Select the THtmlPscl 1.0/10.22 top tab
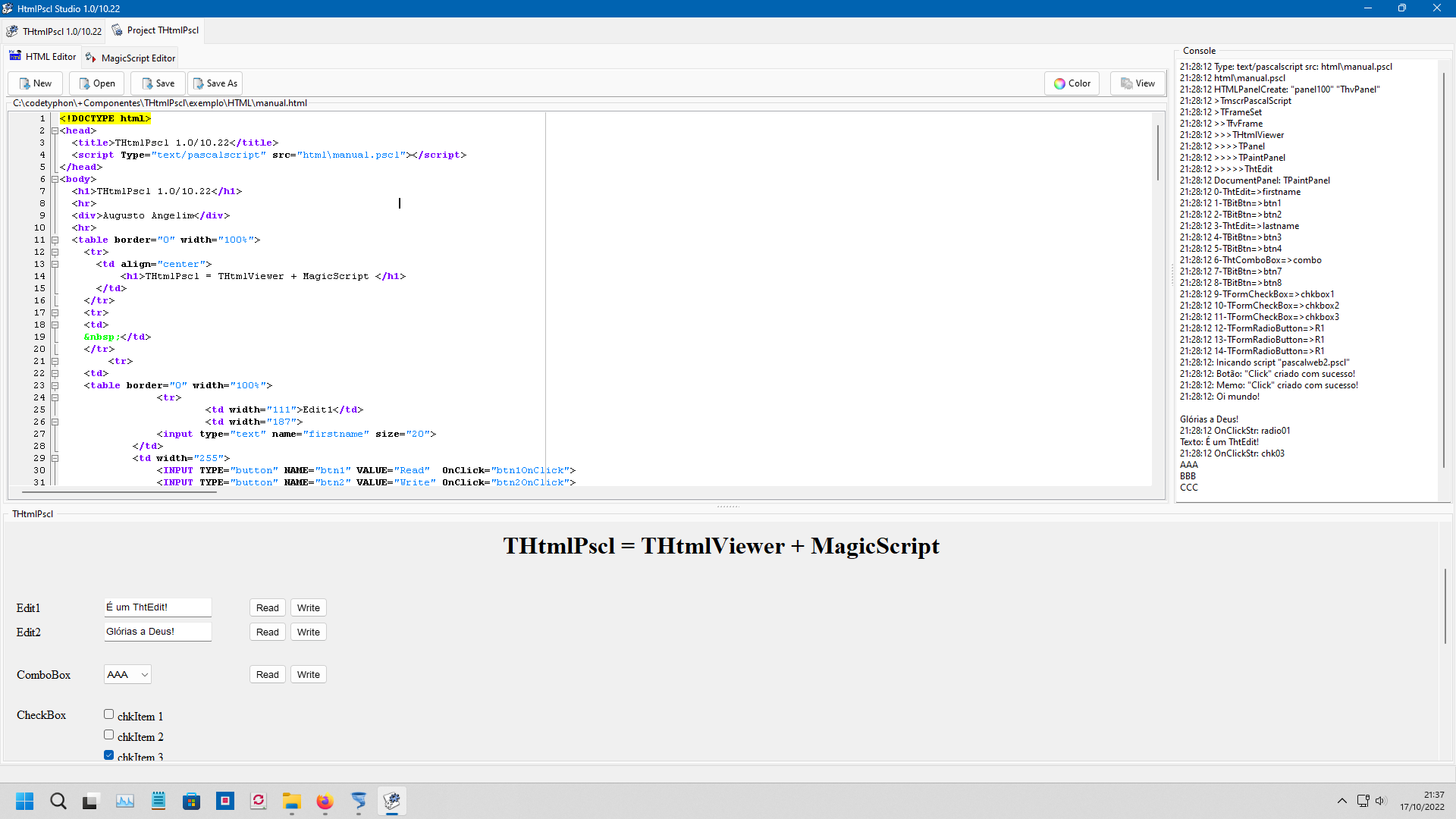This screenshot has height=819, width=1456. pos(54,31)
